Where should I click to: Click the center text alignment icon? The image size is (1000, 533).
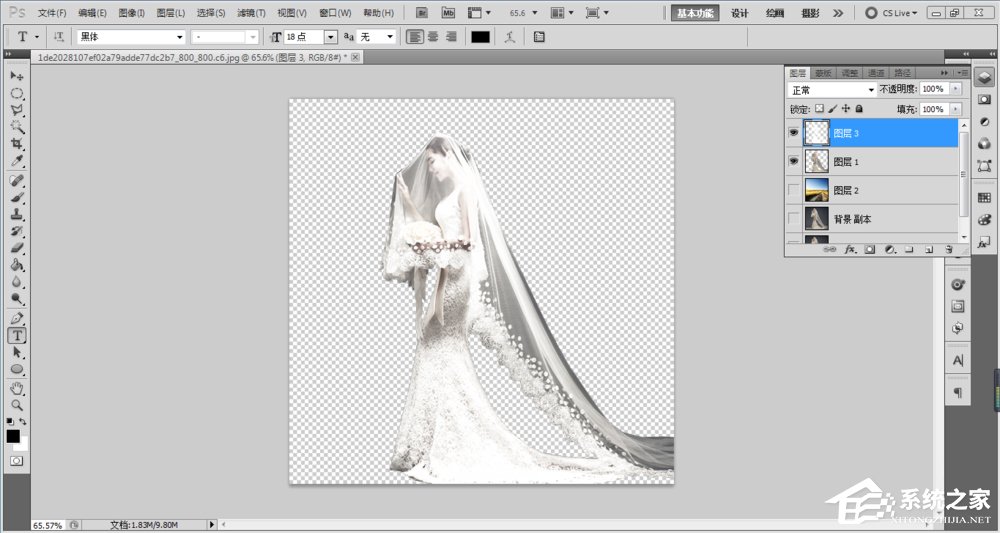click(433, 36)
